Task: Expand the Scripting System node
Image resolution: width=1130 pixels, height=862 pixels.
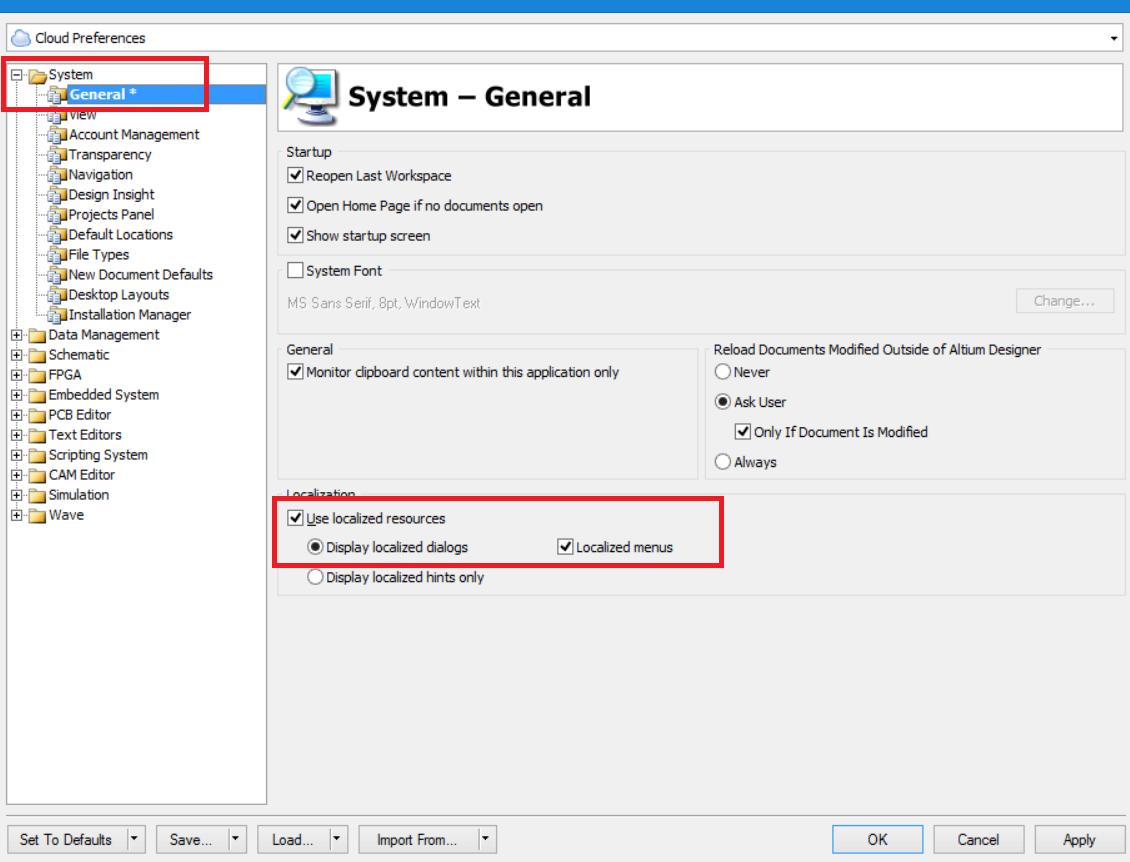Action: click(17, 456)
